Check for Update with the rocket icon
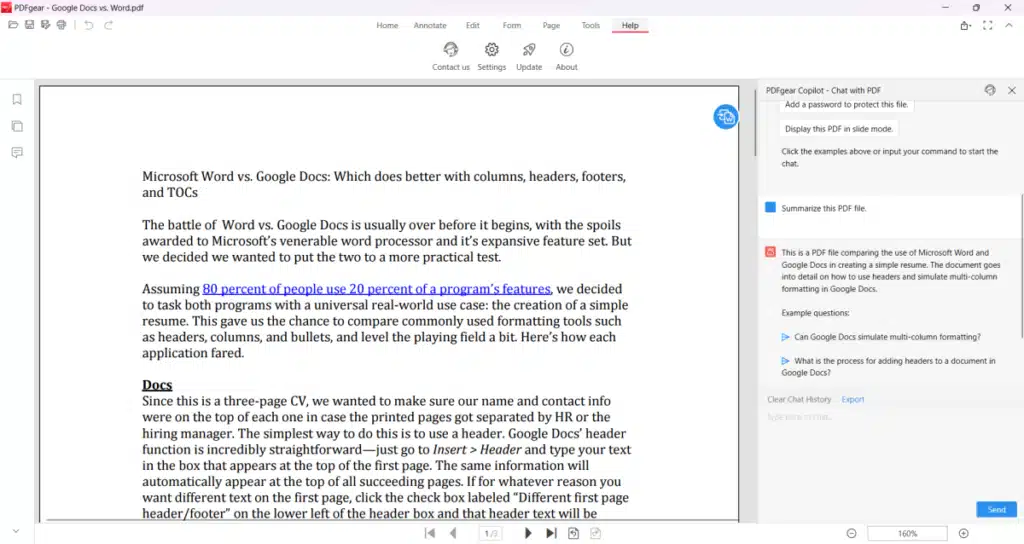1024x544 pixels. coord(529,56)
